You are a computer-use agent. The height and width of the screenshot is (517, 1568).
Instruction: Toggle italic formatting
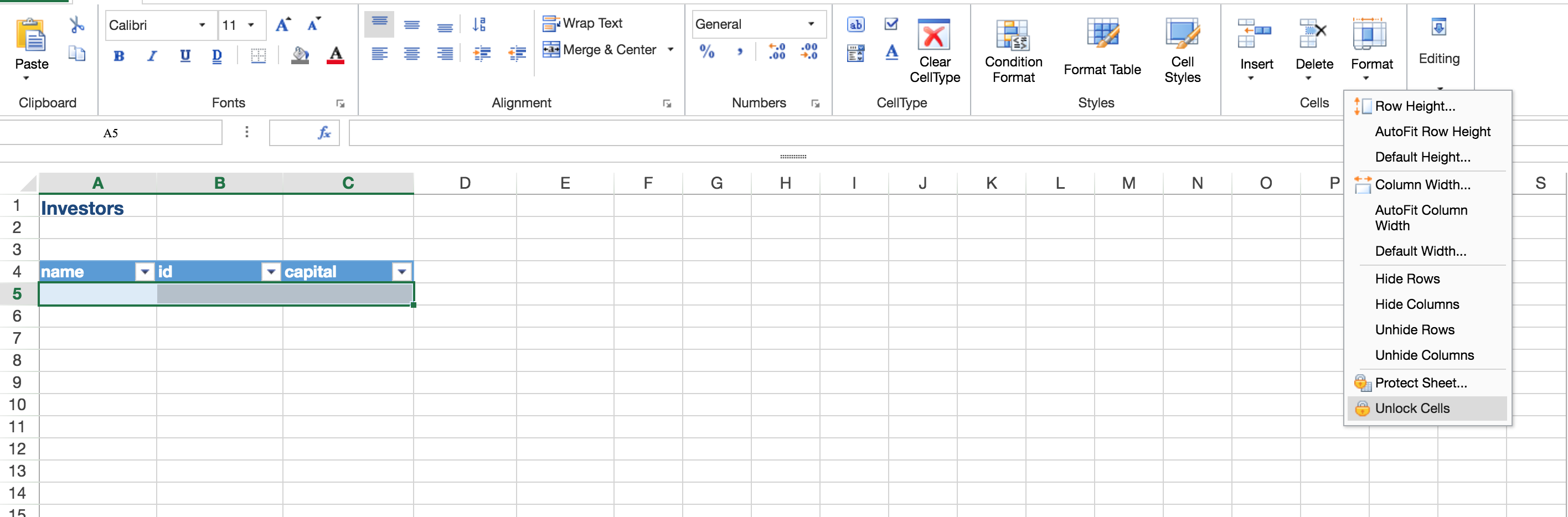[x=152, y=56]
